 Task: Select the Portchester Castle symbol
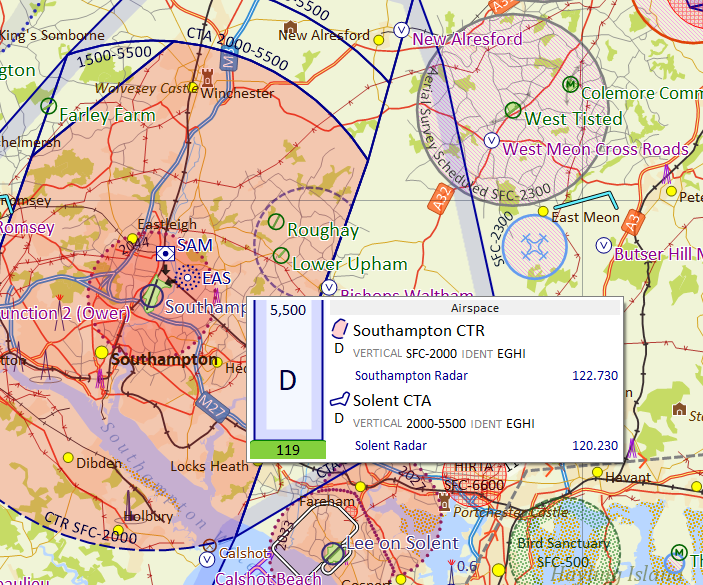[444, 503]
